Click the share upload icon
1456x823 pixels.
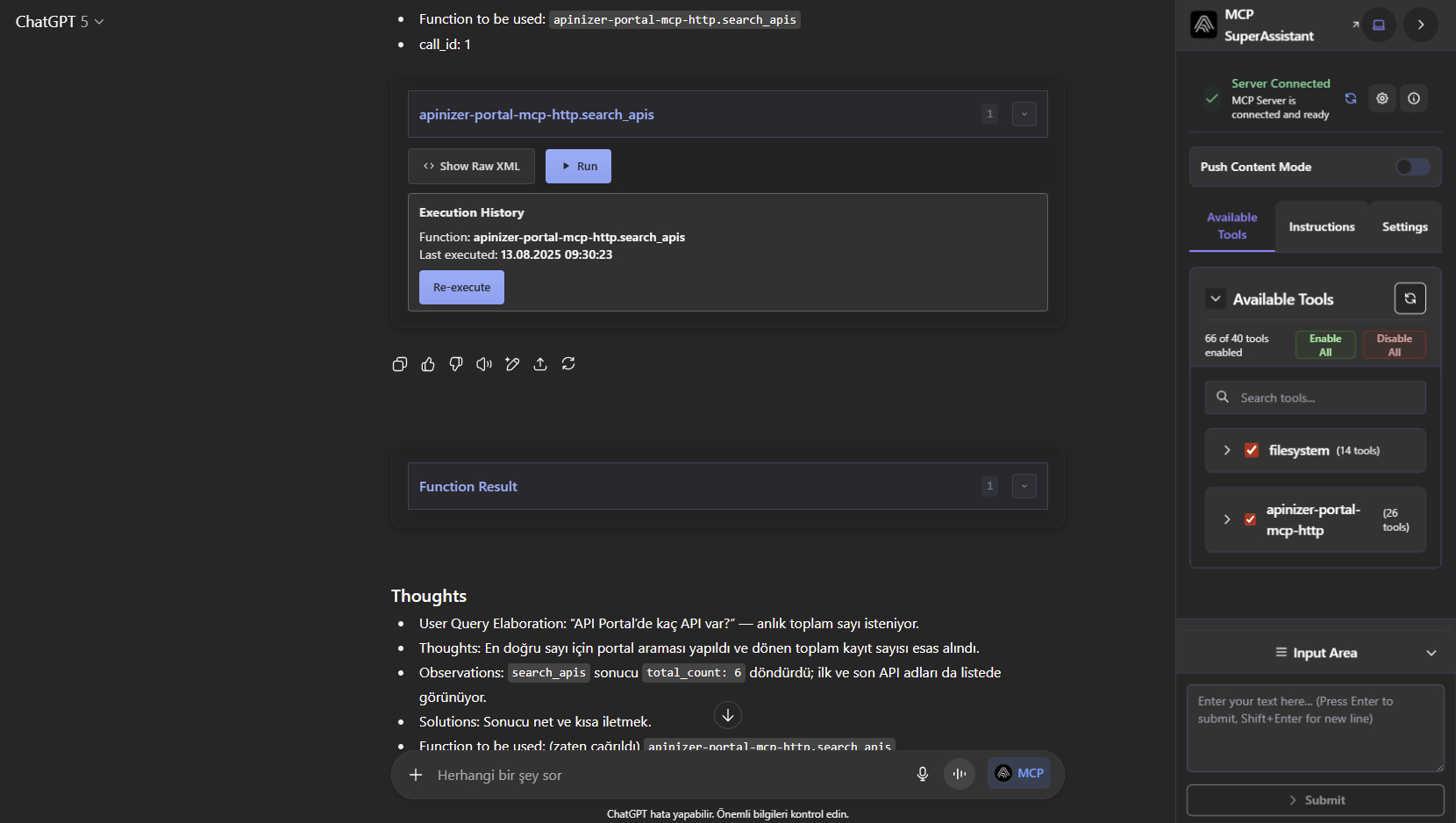(540, 364)
